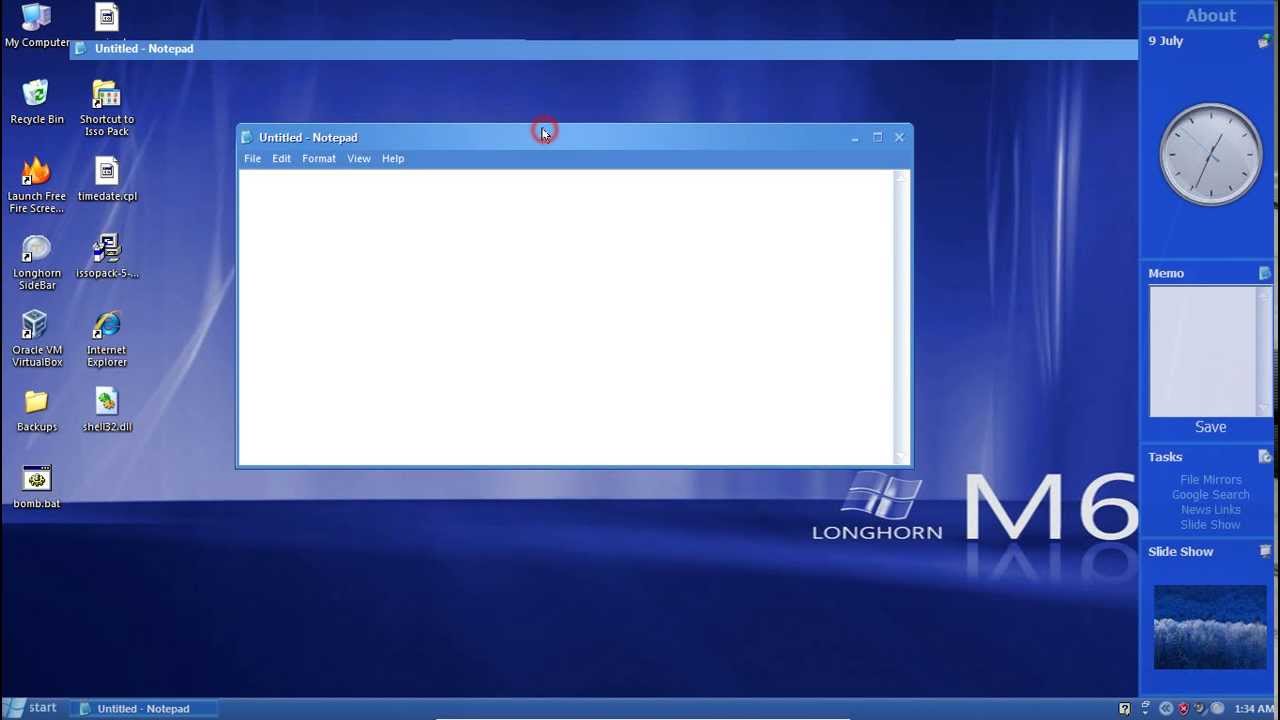
Task: Click the background Notepad window title bar
Action: 603,49
